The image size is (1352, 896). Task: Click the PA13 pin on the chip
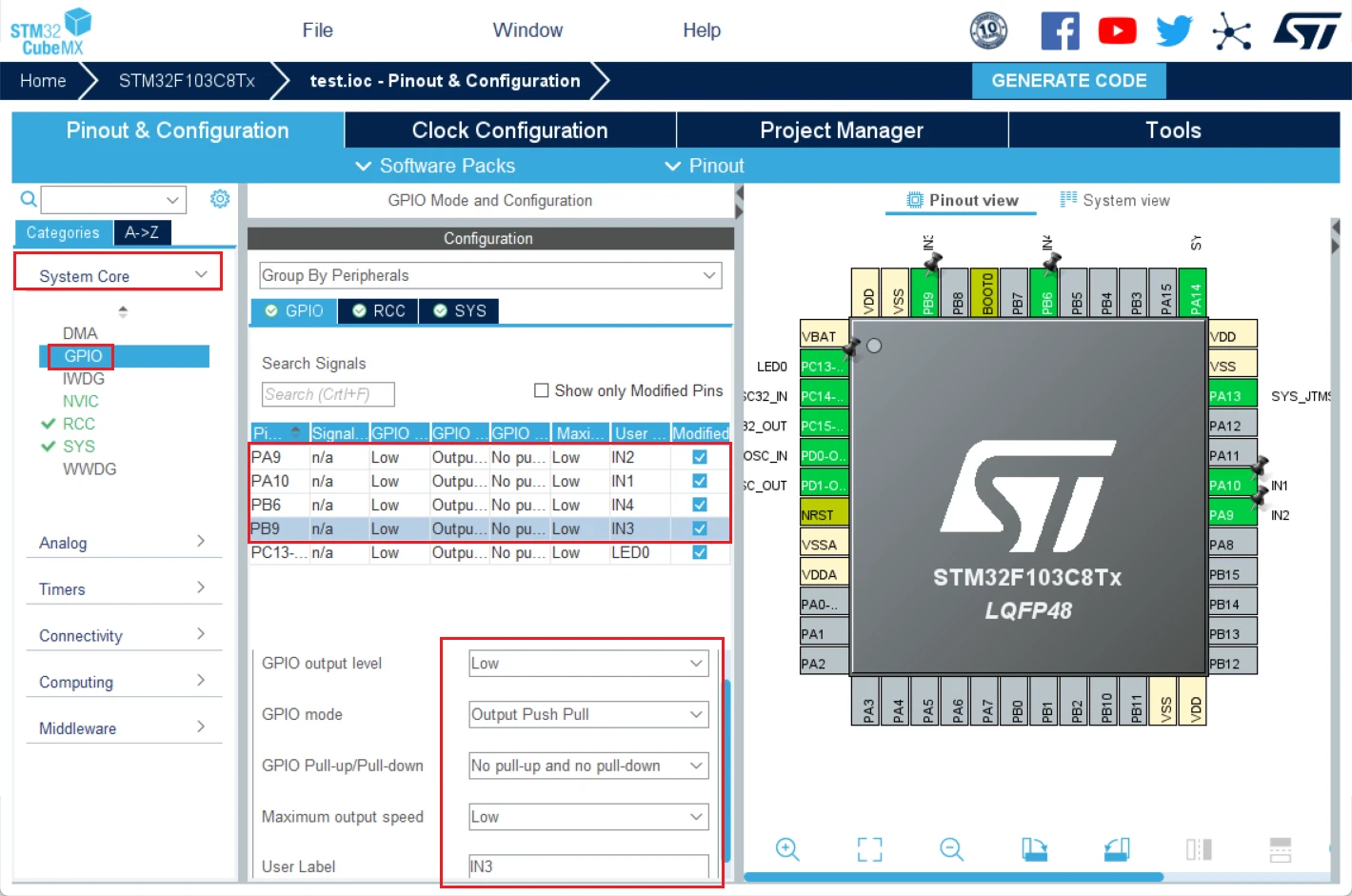[x=1232, y=395]
